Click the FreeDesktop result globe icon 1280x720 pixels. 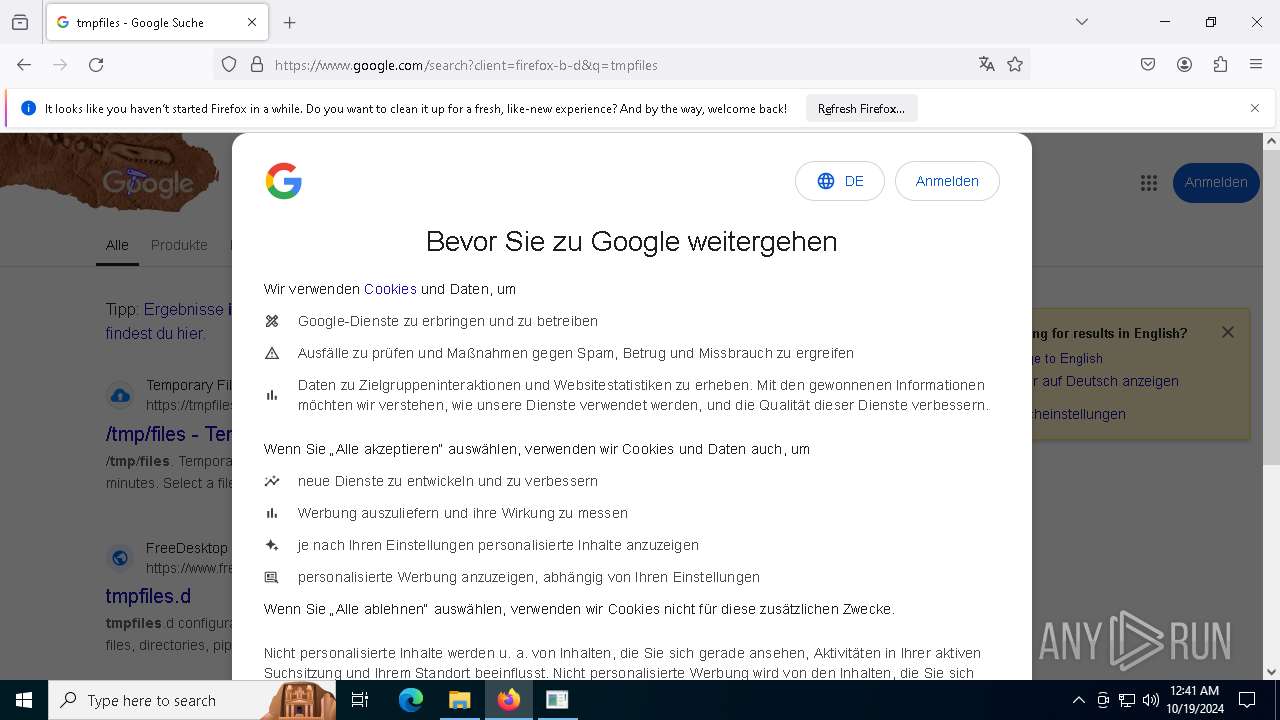[x=120, y=558]
